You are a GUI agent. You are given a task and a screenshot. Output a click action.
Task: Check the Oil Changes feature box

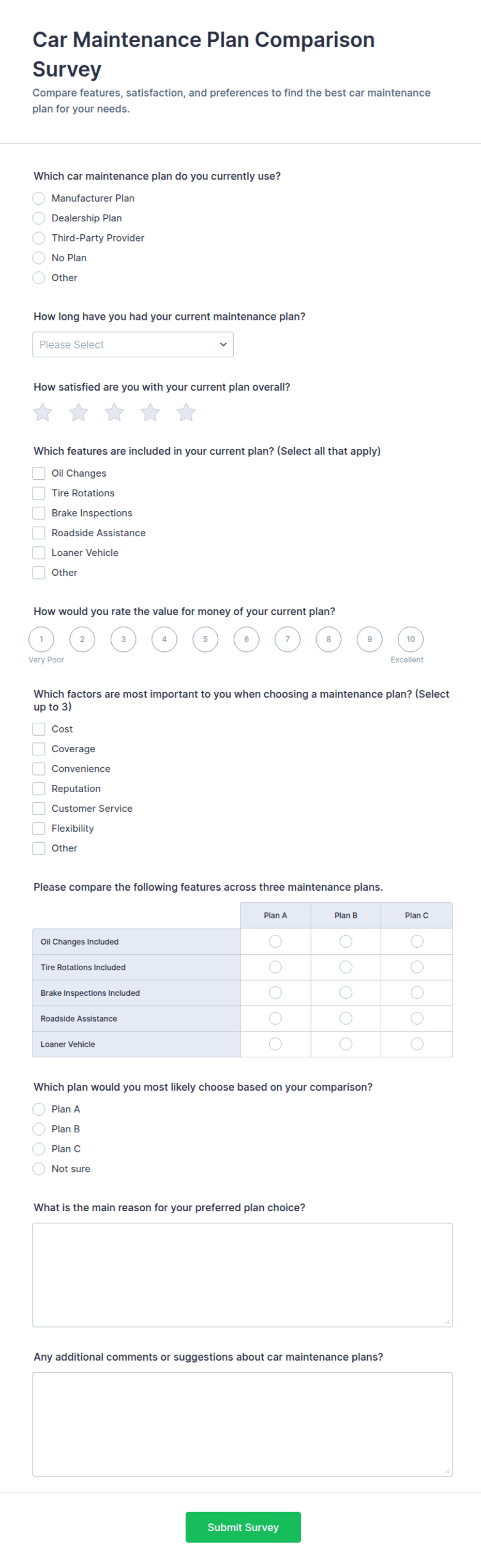point(39,474)
